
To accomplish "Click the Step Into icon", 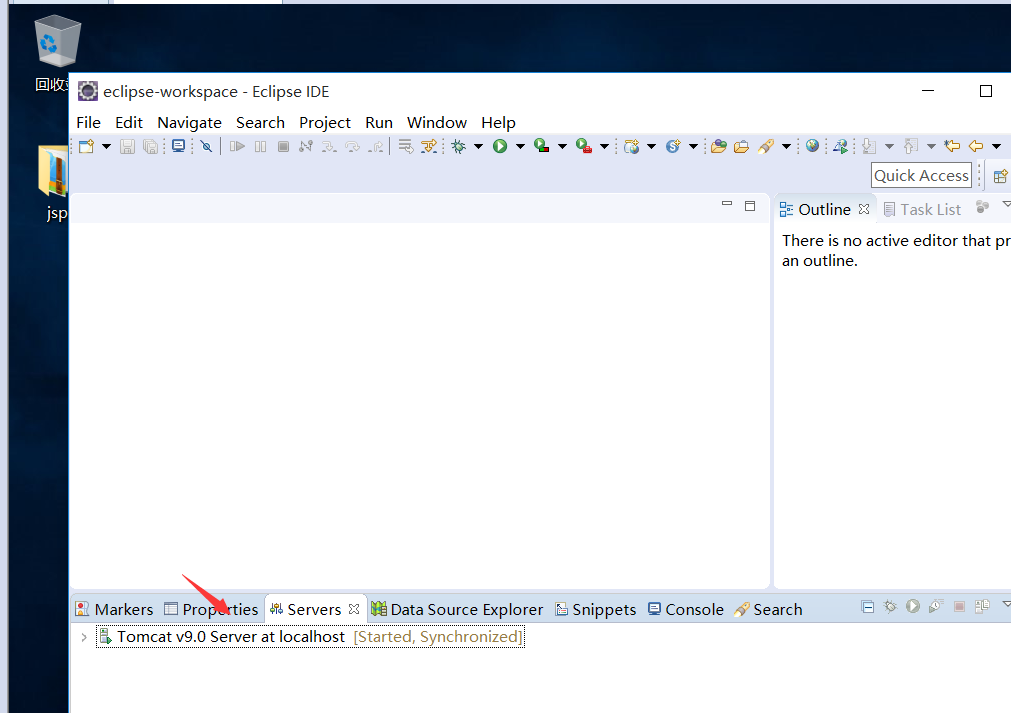I will [329, 146].
